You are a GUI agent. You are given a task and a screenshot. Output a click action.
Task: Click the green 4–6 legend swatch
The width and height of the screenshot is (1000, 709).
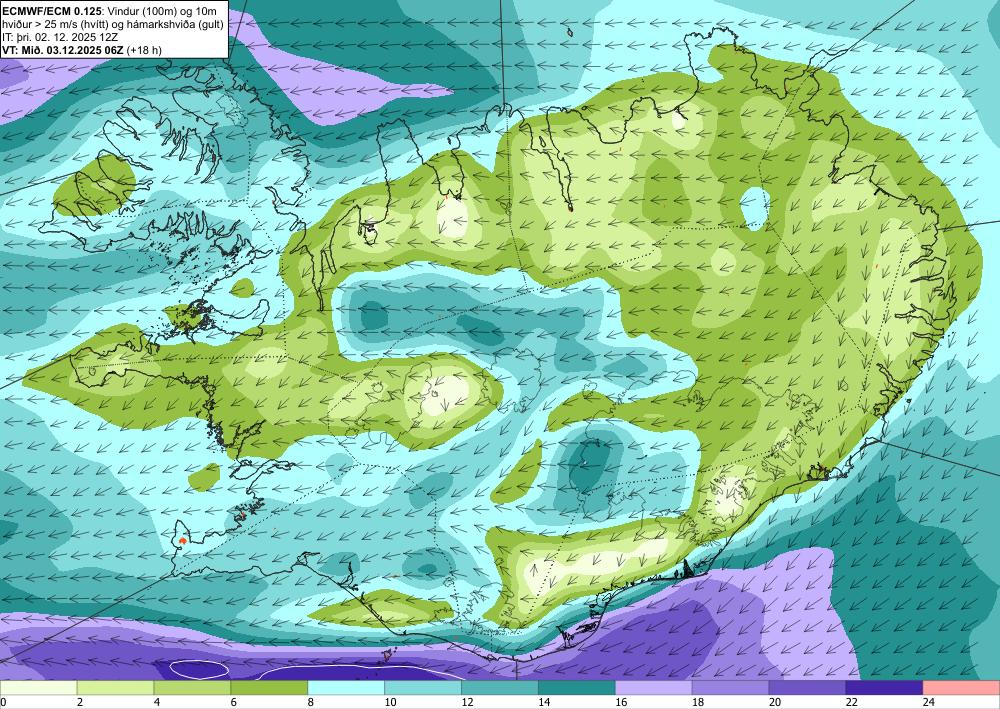click(192, 688)
